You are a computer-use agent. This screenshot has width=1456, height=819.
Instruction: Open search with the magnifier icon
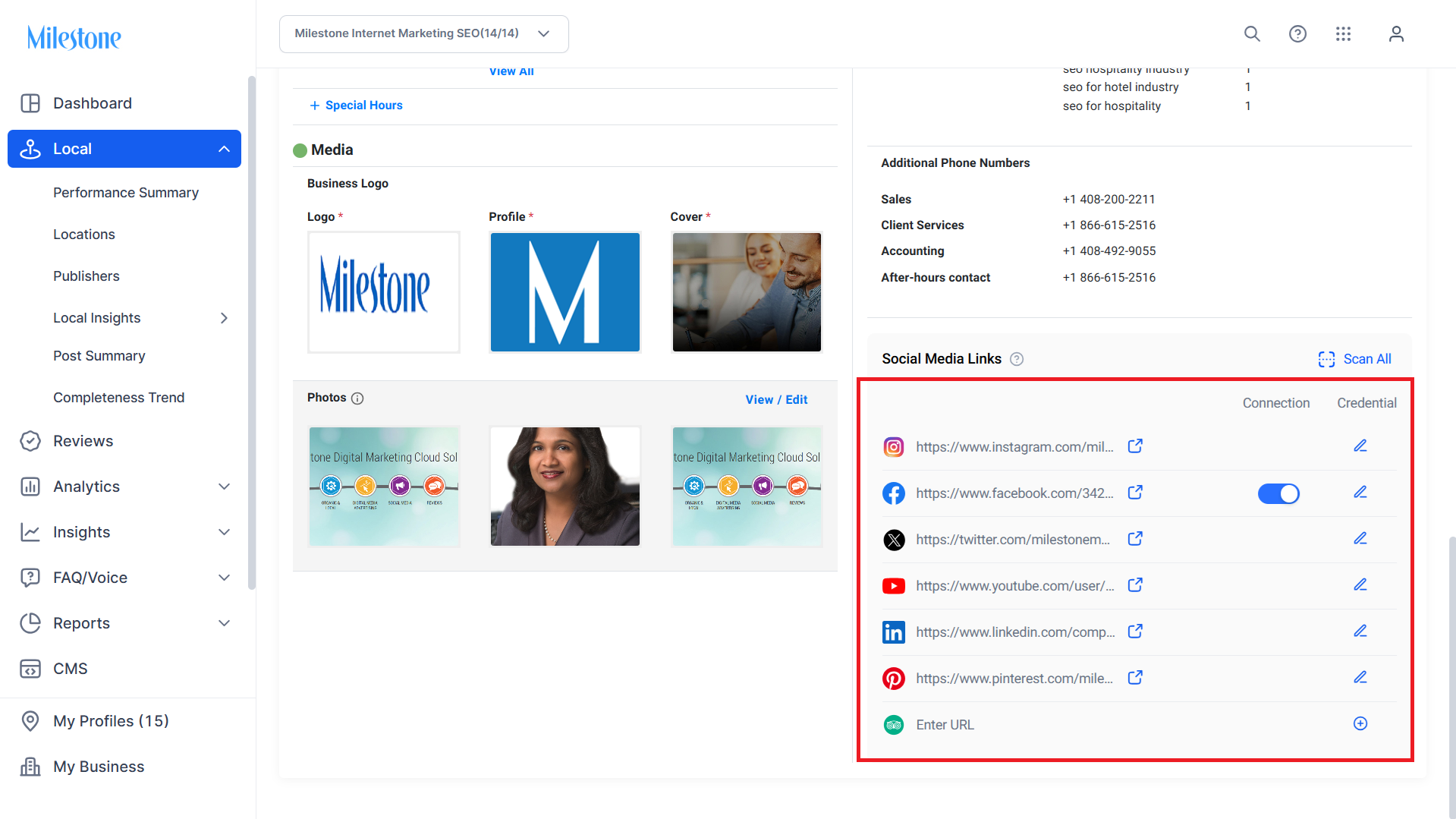point(1252,33)
